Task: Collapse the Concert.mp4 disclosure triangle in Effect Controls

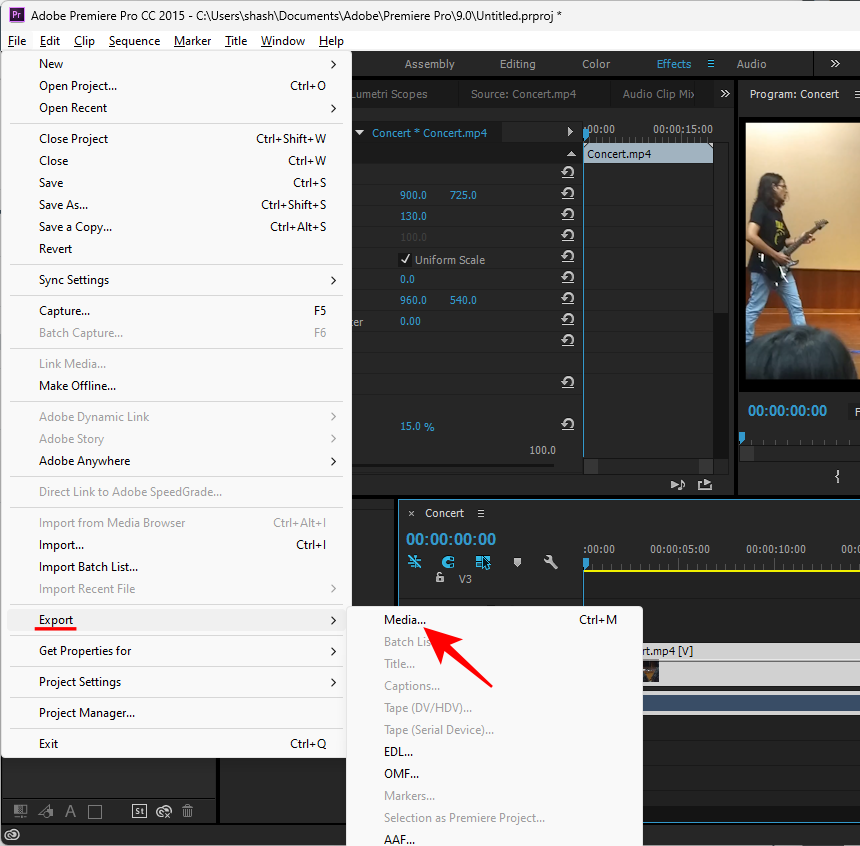Action: [x=359, y=132]
